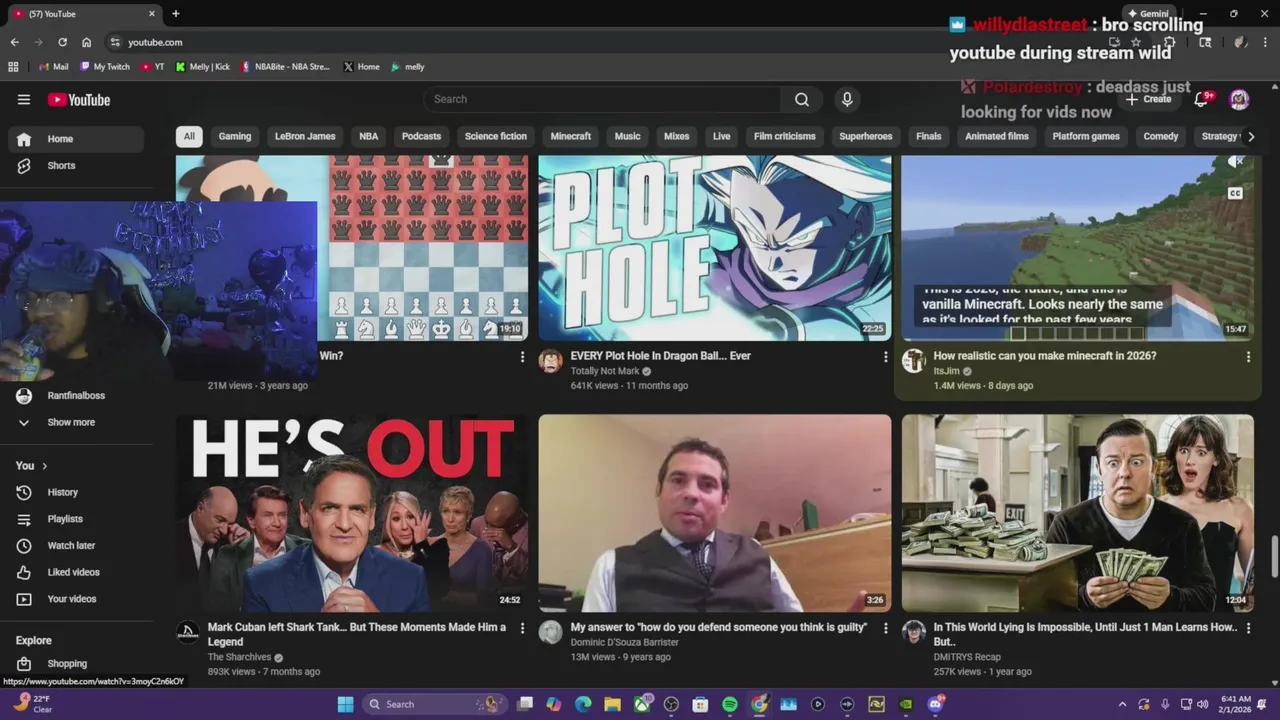Open the PLOT HOLE Dragon Ball thumbnail
1280x720 pixels.
click(x=715, y=248)
